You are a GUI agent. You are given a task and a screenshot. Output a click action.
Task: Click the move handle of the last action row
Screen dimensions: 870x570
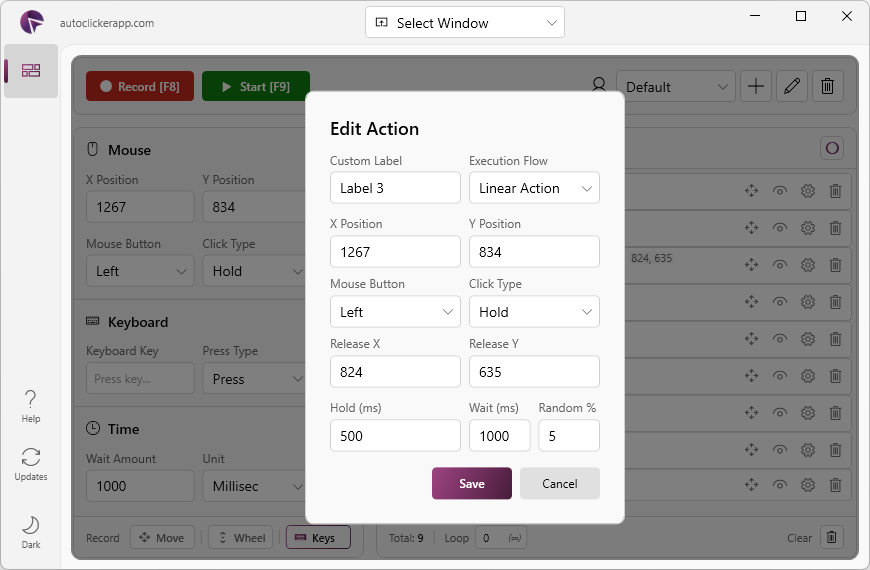point(751,485)
